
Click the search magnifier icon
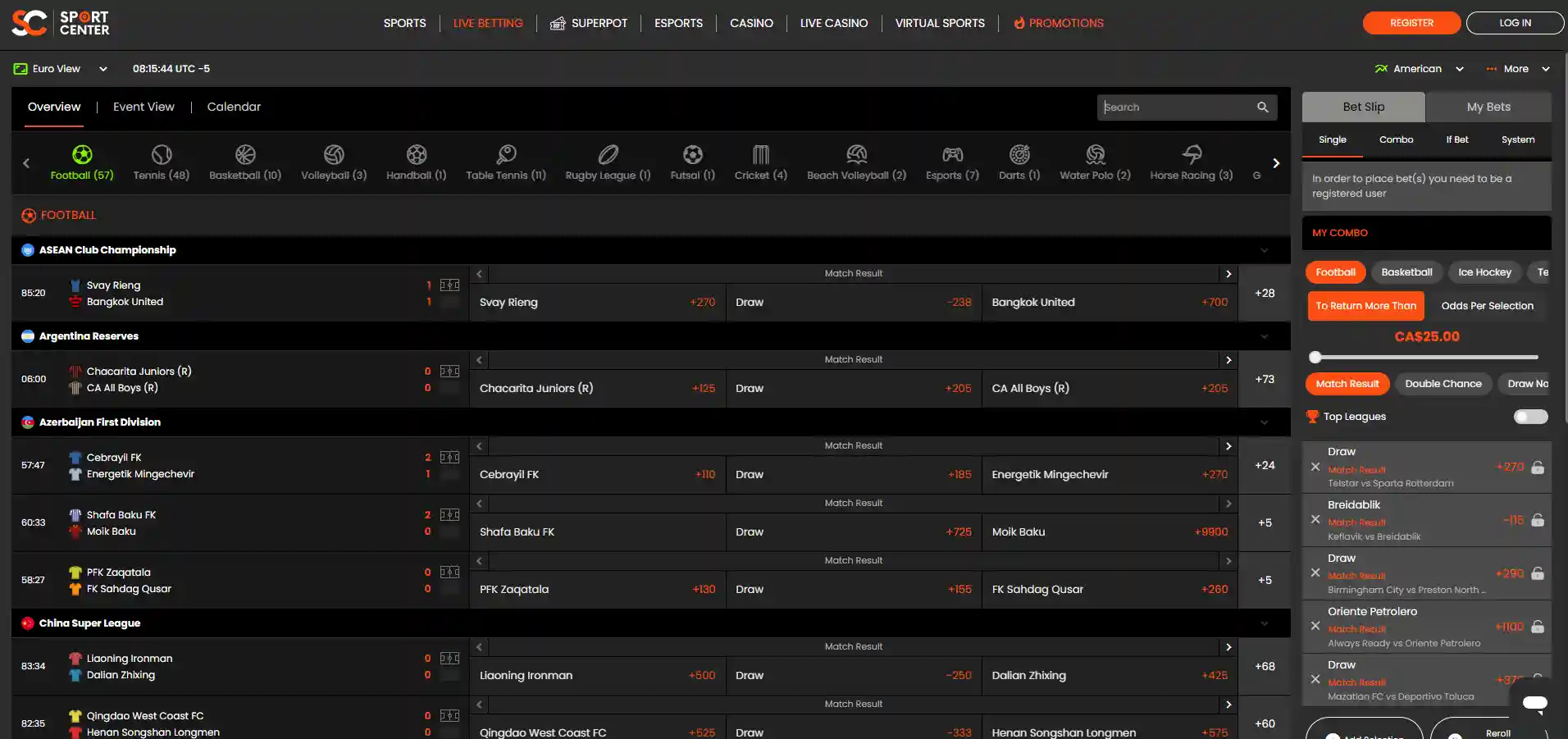click(x=1262, y=107)
